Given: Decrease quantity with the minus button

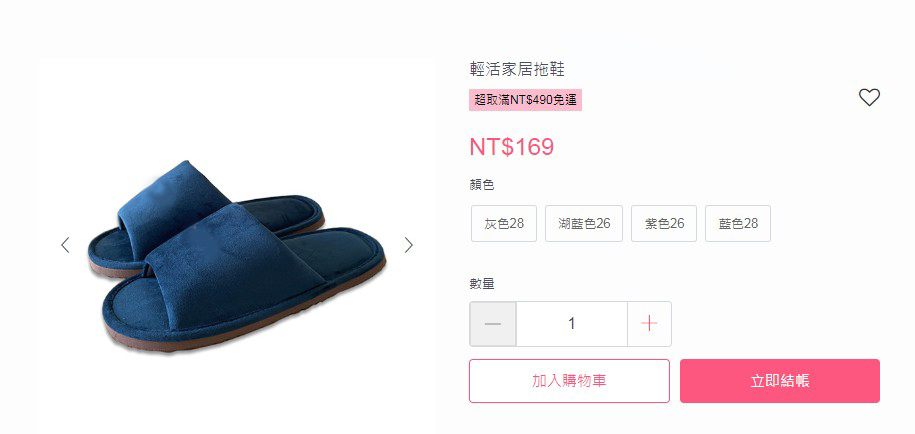Looking at the screenshot, I should pos(493,324).
